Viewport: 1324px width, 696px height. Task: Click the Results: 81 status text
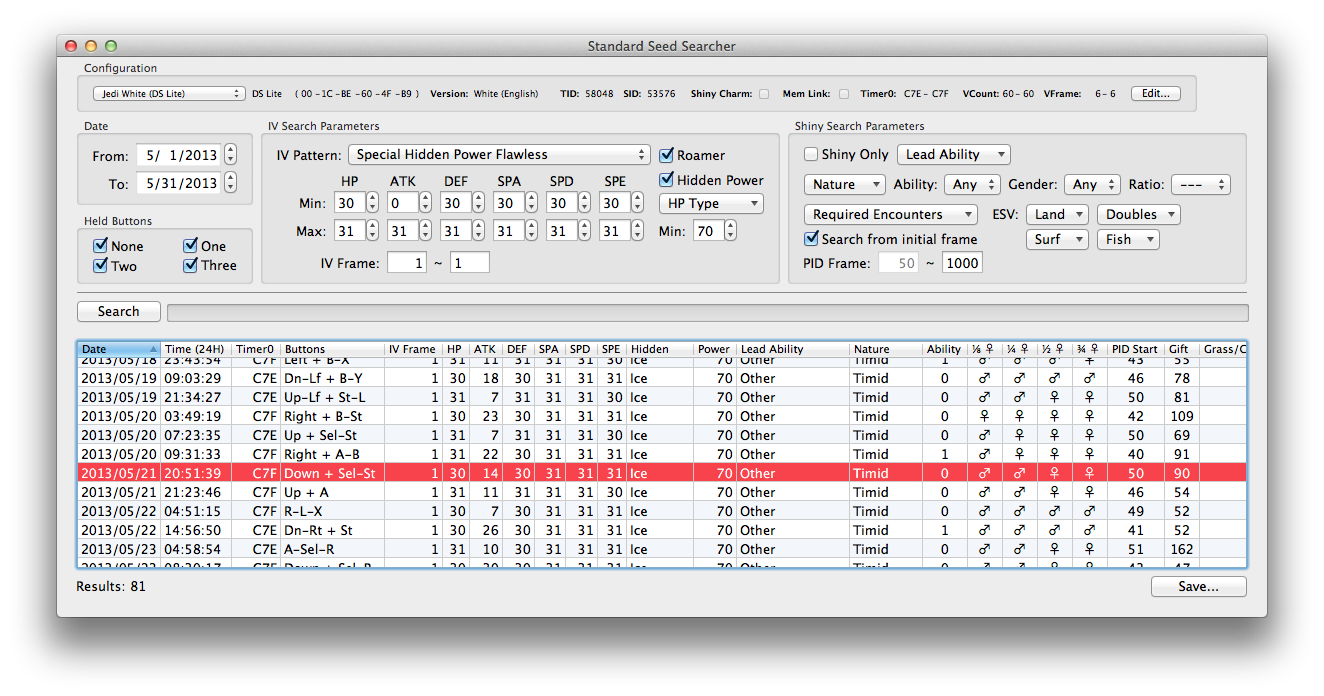tap(111, 586)
